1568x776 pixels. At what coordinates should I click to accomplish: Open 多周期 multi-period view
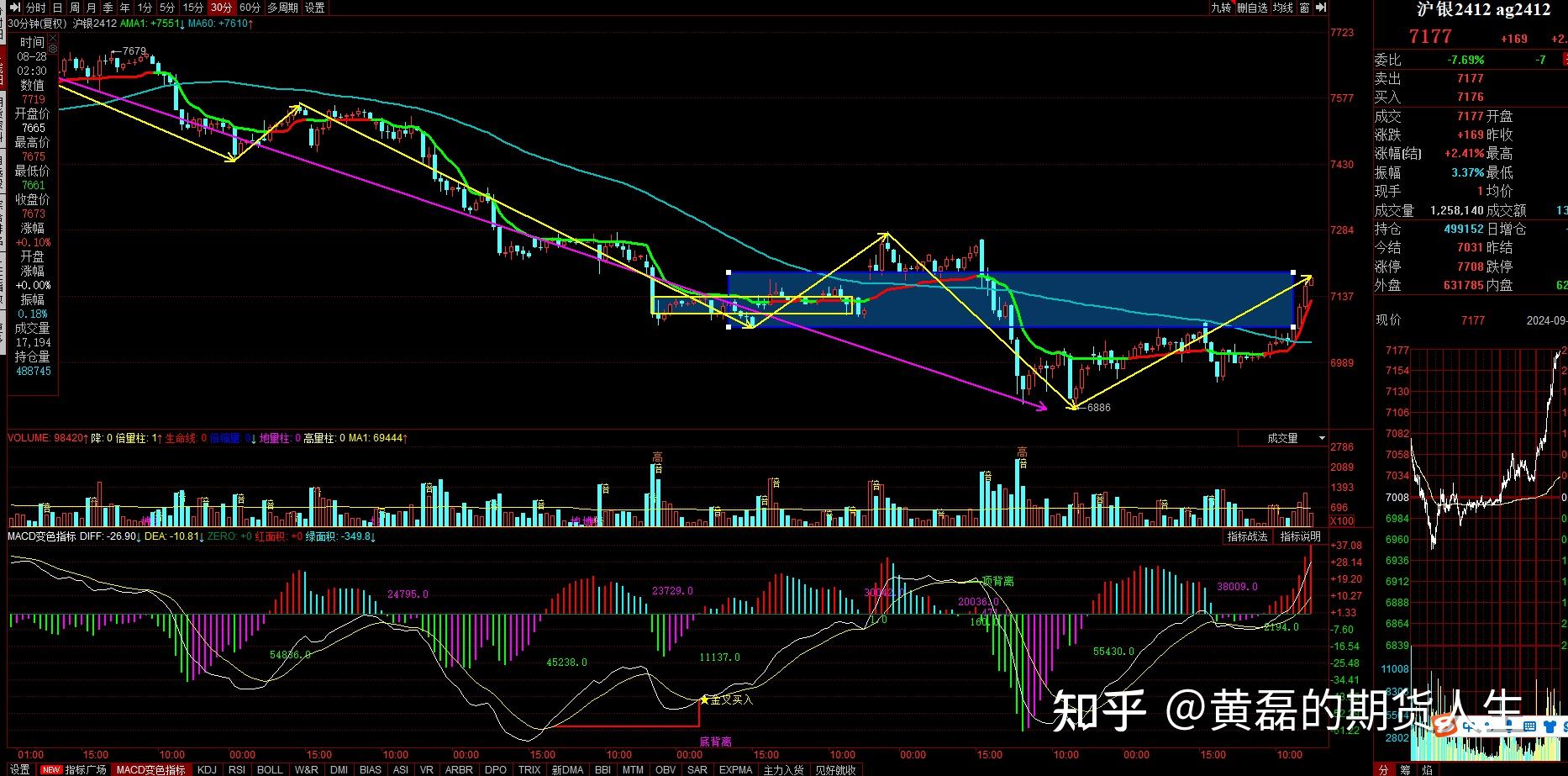(x=283, y=8)
